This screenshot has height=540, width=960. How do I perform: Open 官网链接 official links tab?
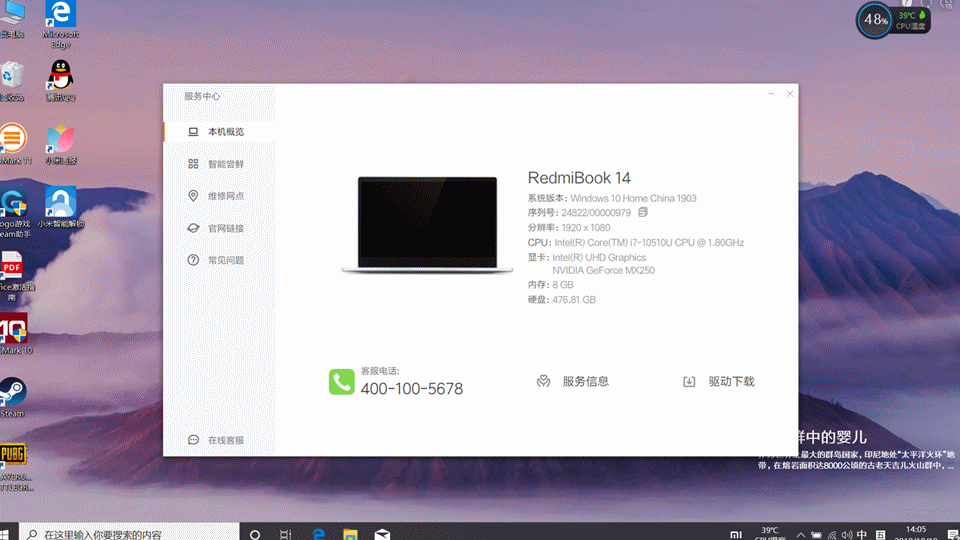pos(219,228)
